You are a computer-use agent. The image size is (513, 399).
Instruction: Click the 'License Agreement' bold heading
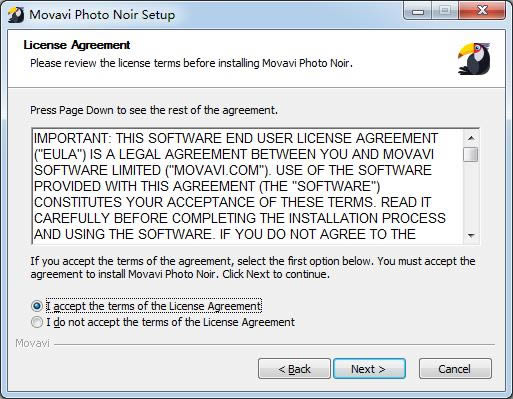tap(77, 45)
